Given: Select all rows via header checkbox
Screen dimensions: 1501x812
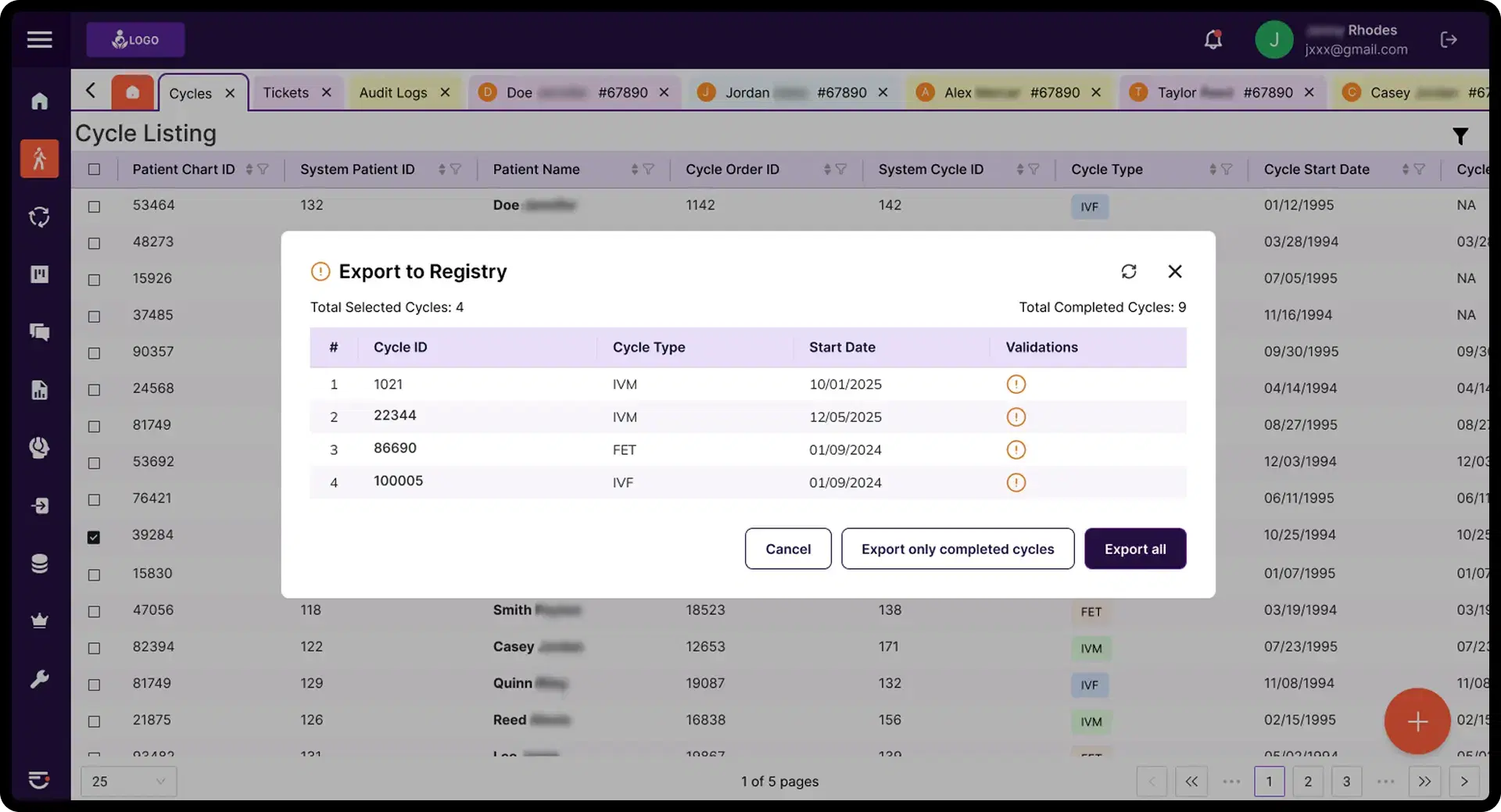Looking at the screenshot, I should 95,170.
